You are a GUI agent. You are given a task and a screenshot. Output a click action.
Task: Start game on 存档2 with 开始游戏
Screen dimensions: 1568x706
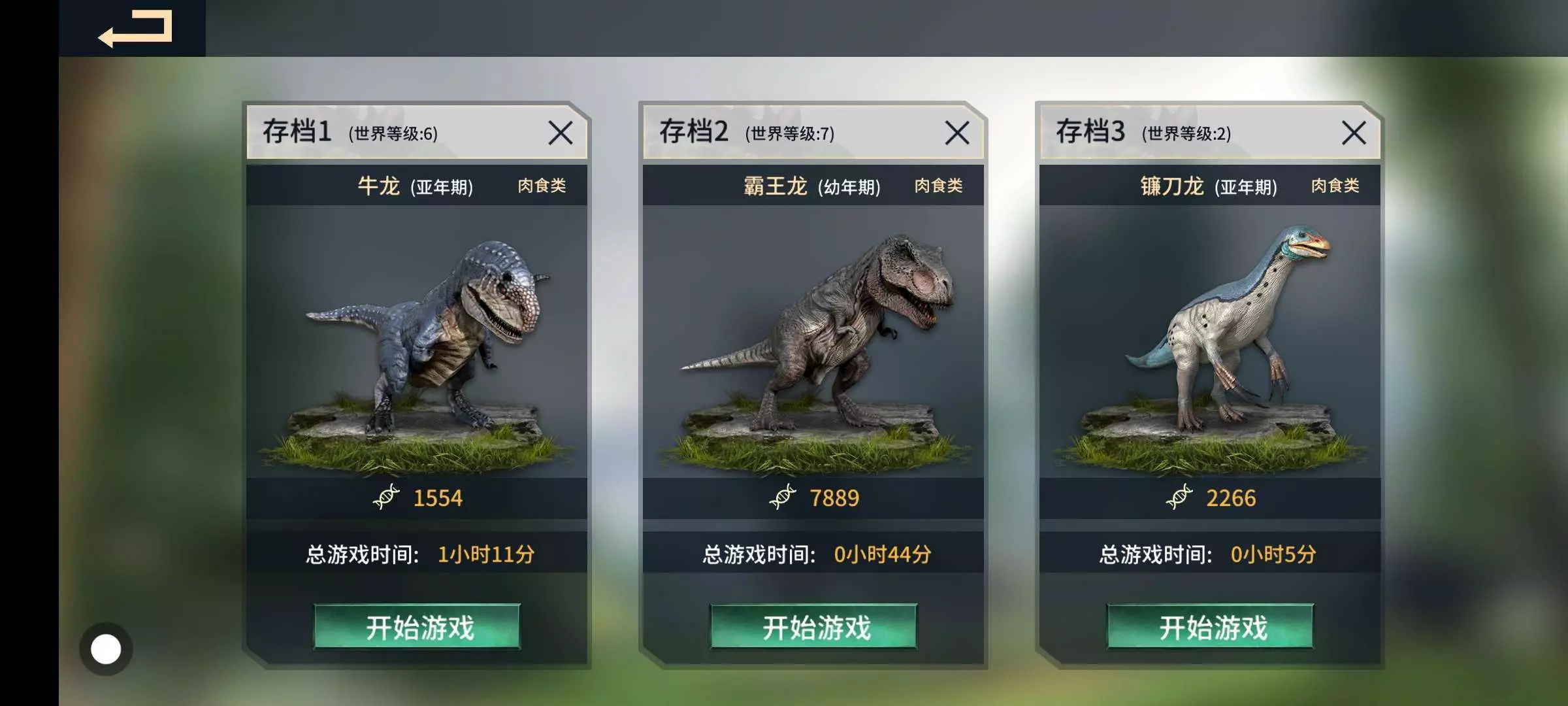tap(813, 627)
